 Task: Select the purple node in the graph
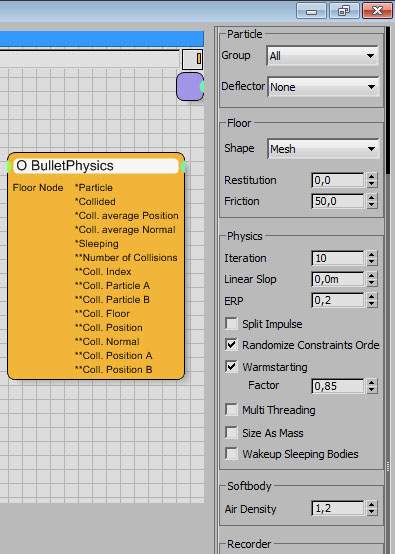(x=190, y=87)
